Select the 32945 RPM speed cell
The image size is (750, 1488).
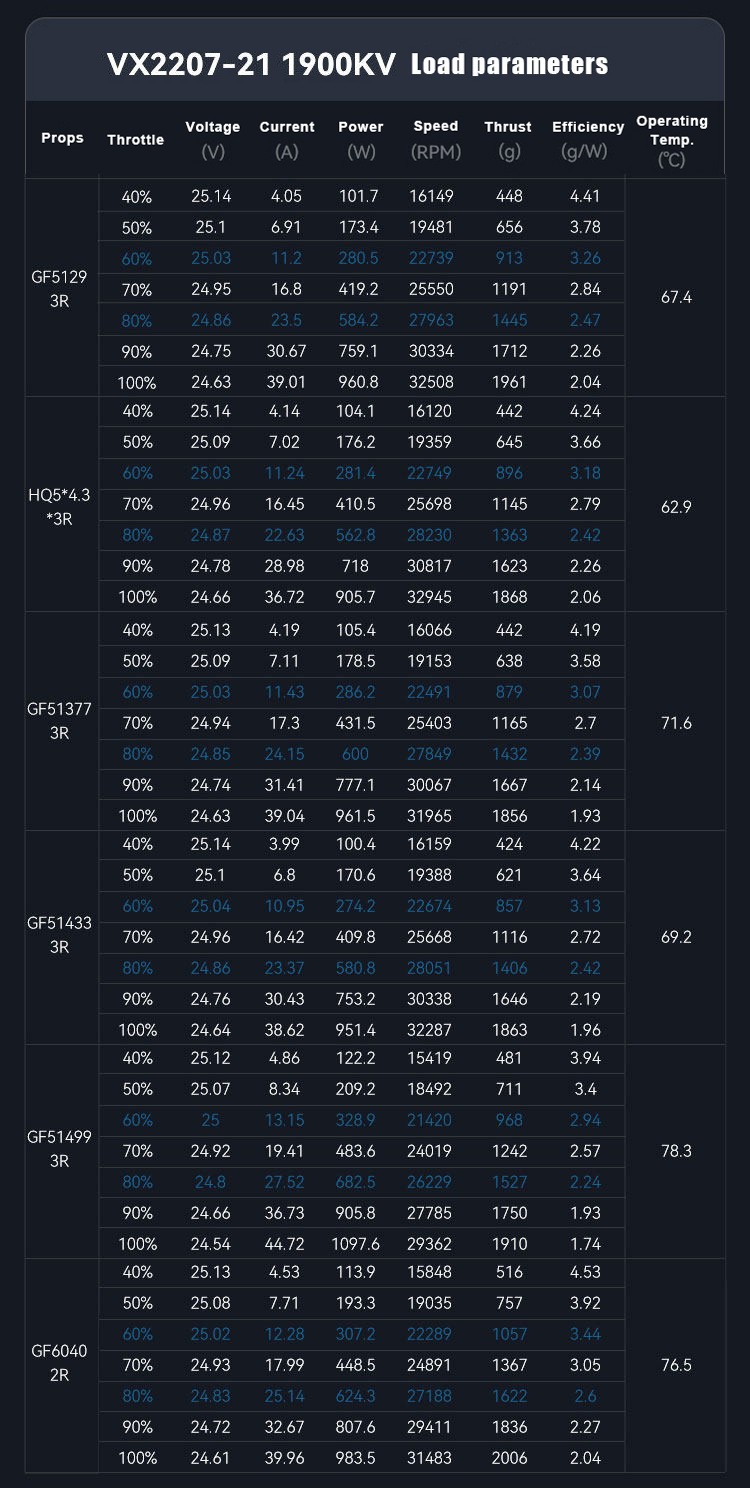click(x=435, y=597)
